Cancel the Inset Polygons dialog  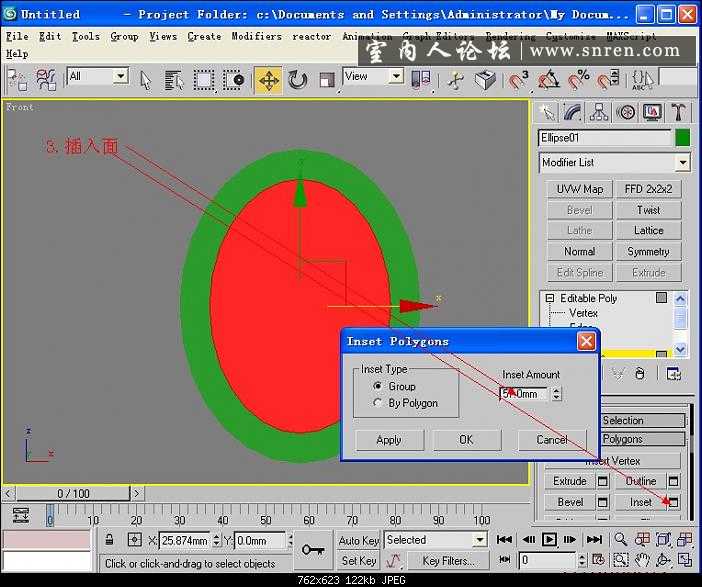(x=552, y=440)
